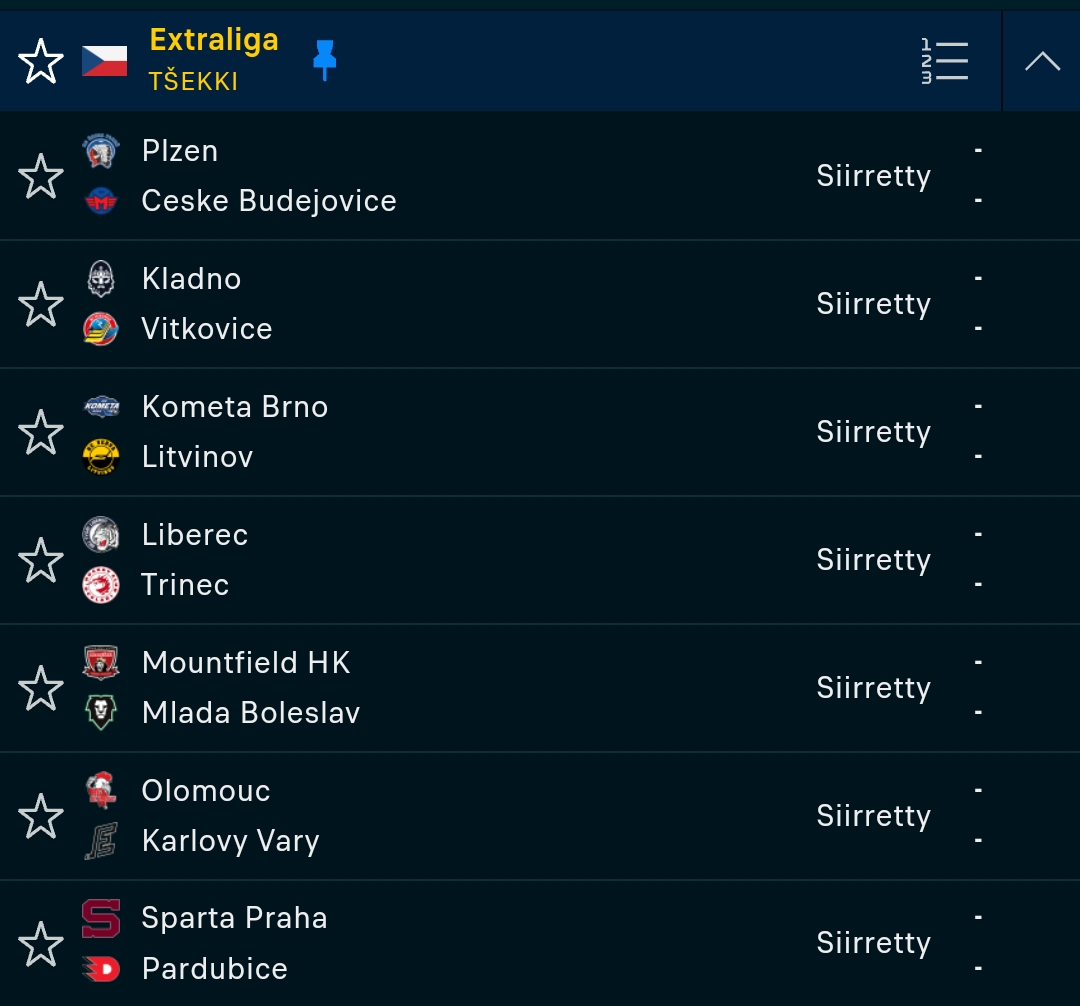Viewport: 1080px width, 1006px height.
Task: Unpin Extraliga using the blue pin icon
Action: click(x=324, y=60)
